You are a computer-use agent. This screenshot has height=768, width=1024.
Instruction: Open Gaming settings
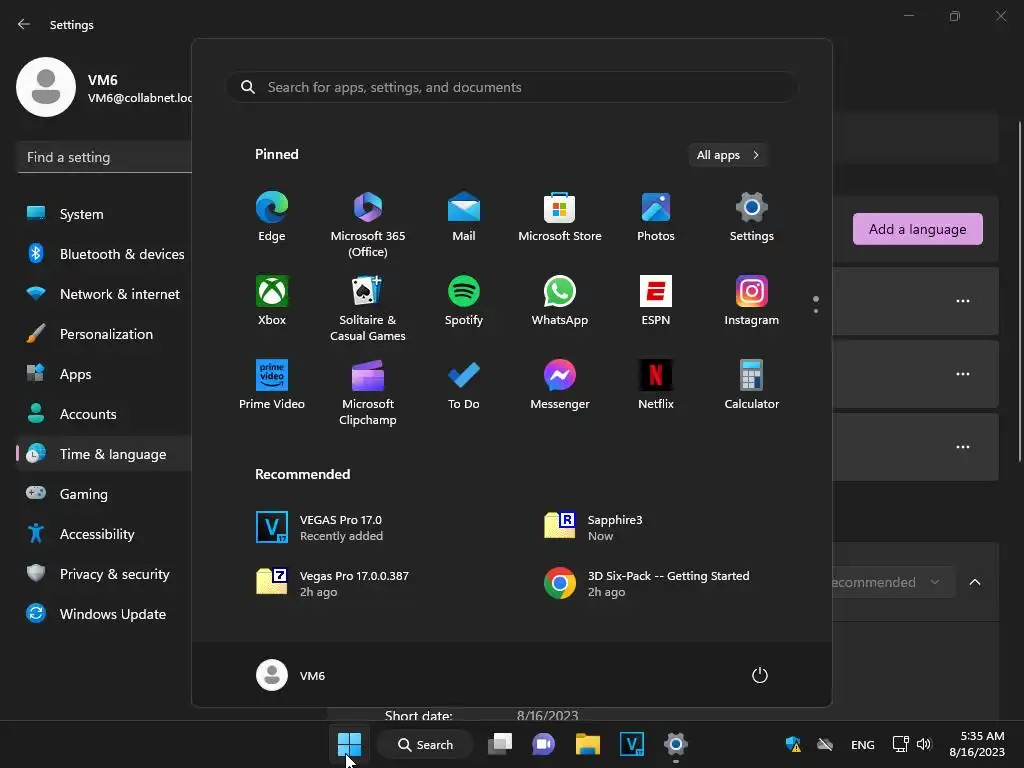click(104, 494)
